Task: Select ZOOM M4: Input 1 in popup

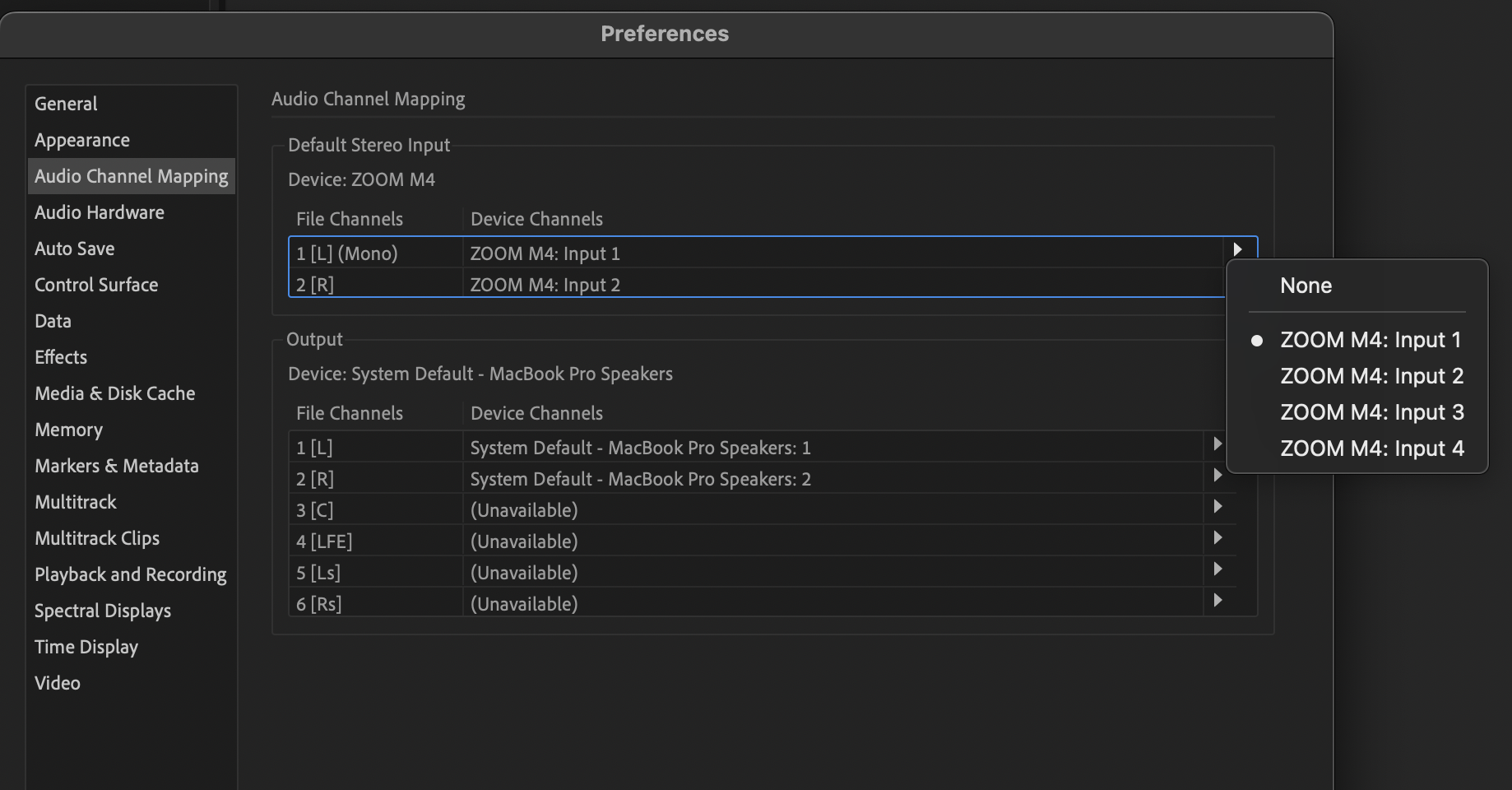Action: click(x=1370, y=340)
